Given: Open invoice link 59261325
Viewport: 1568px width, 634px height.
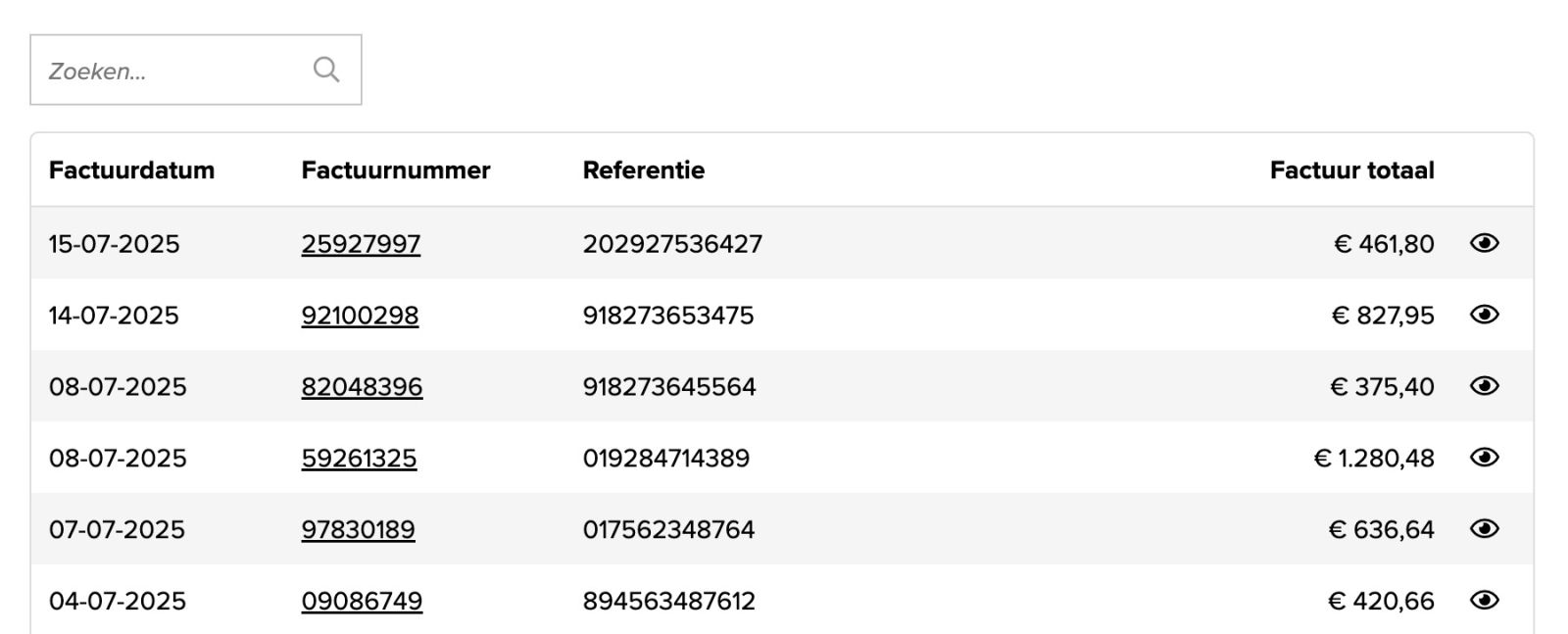Looking at the screenshot, I should 359,459.
